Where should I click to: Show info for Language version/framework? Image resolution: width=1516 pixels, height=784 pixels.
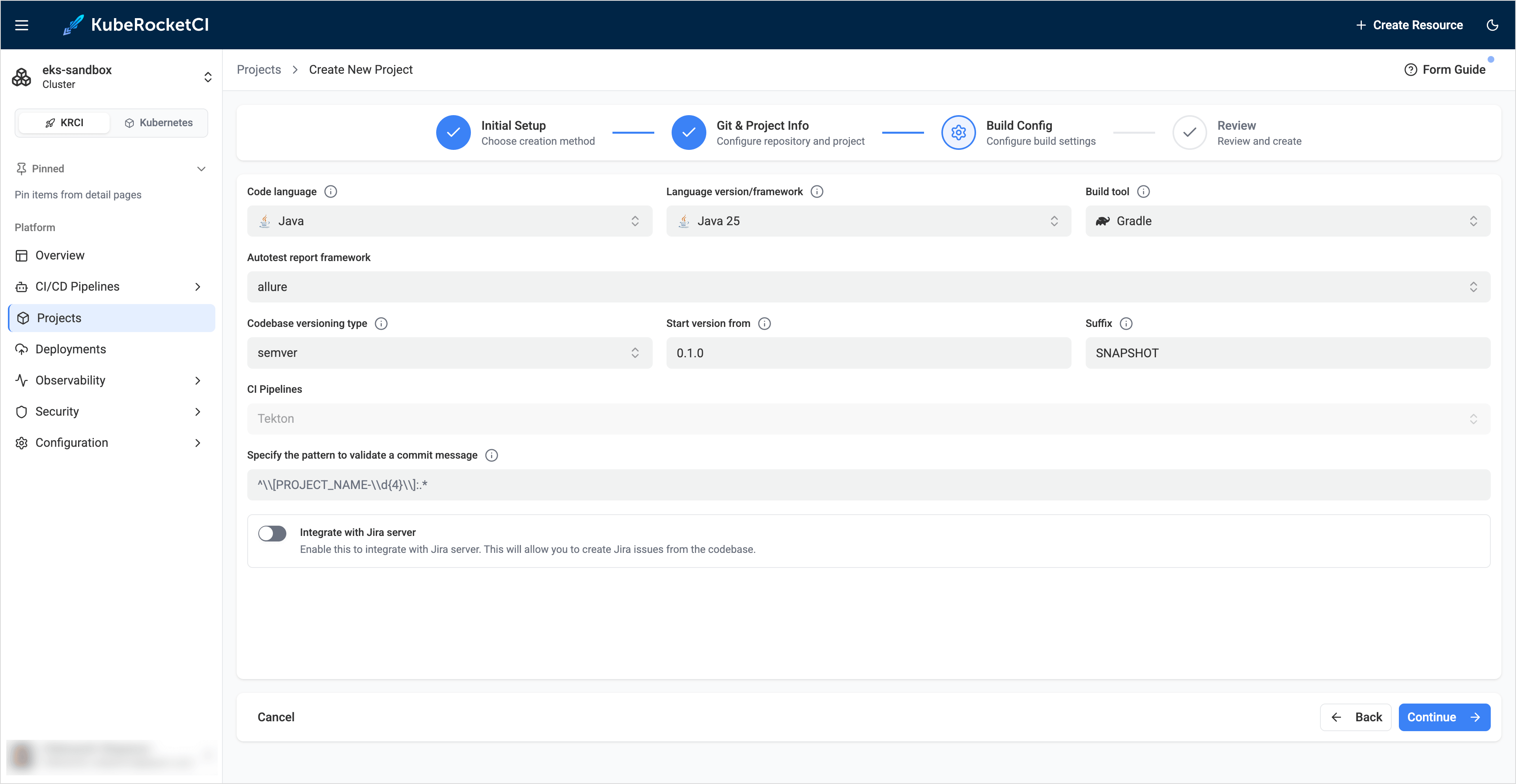[x=817, y=192]
